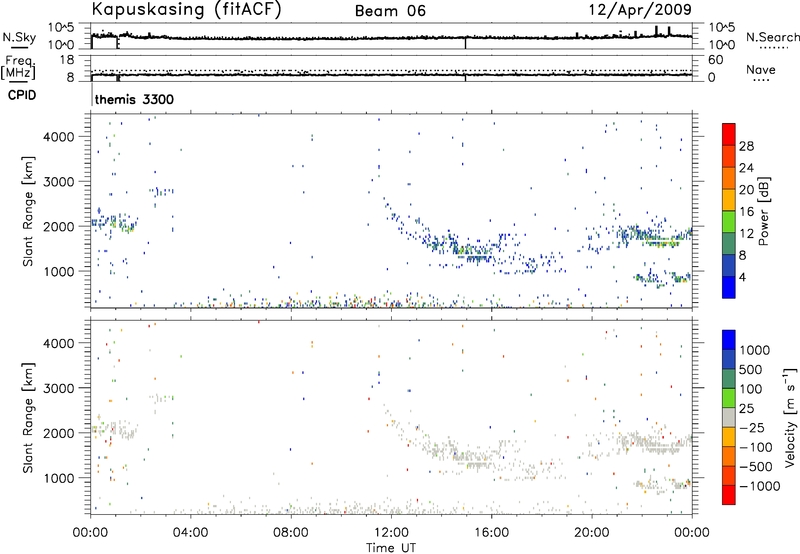Screen dimensions: 800x554
Task: Click the 28 dB colorbar label
Action: [746, 146]
